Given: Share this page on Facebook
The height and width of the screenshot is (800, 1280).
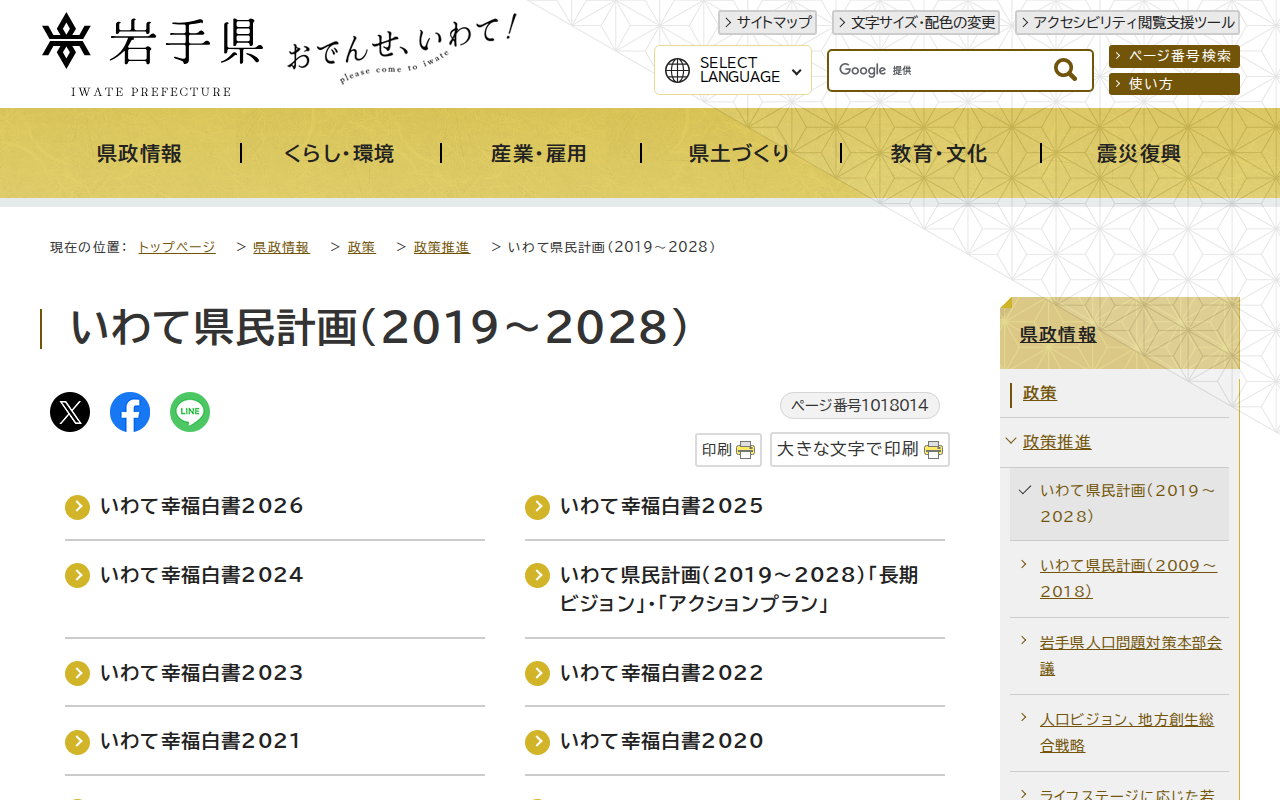Looking at the screenshot, I should tap(130, 412).
